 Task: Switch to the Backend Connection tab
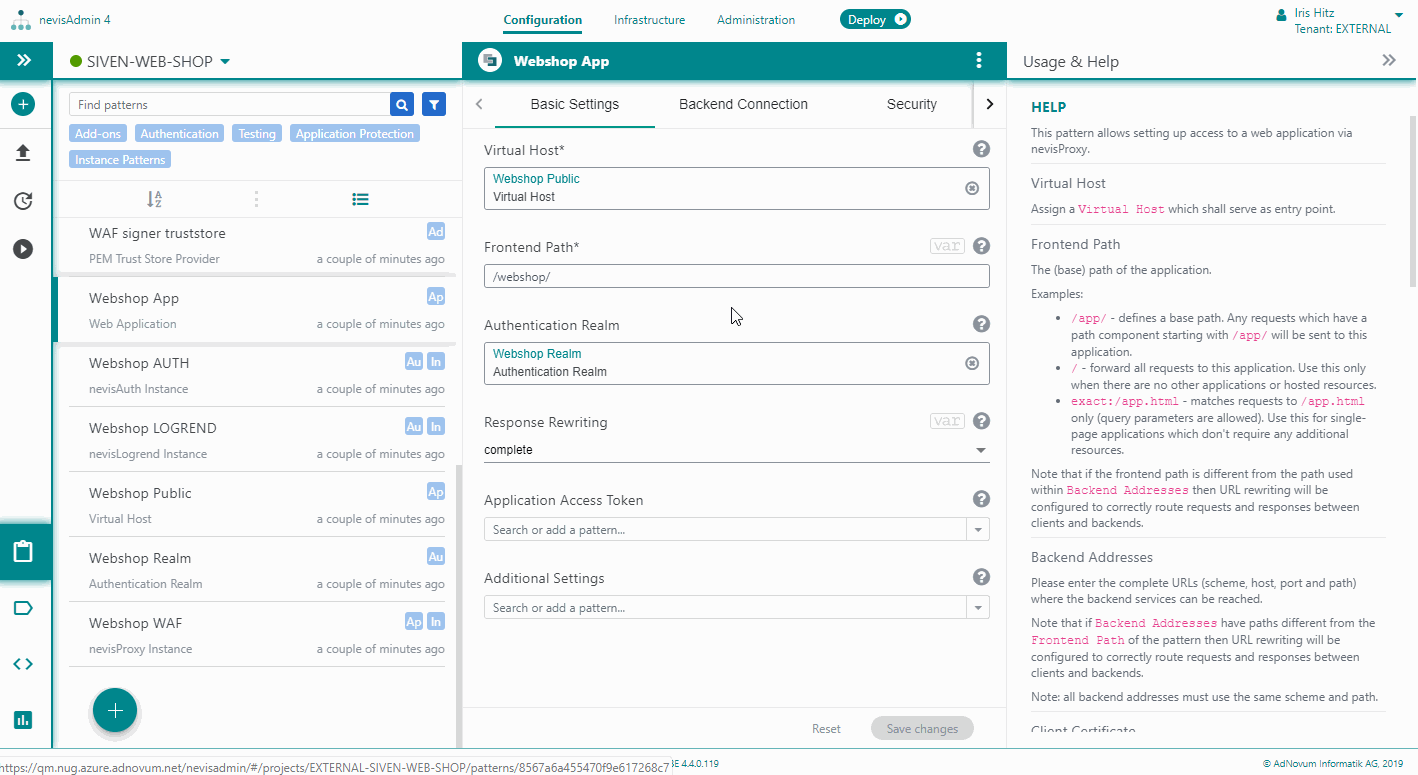pos(743,104)
